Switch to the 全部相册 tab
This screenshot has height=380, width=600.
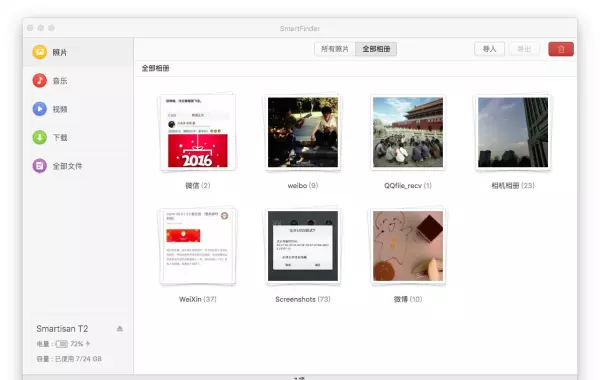(x=376, y=49)
